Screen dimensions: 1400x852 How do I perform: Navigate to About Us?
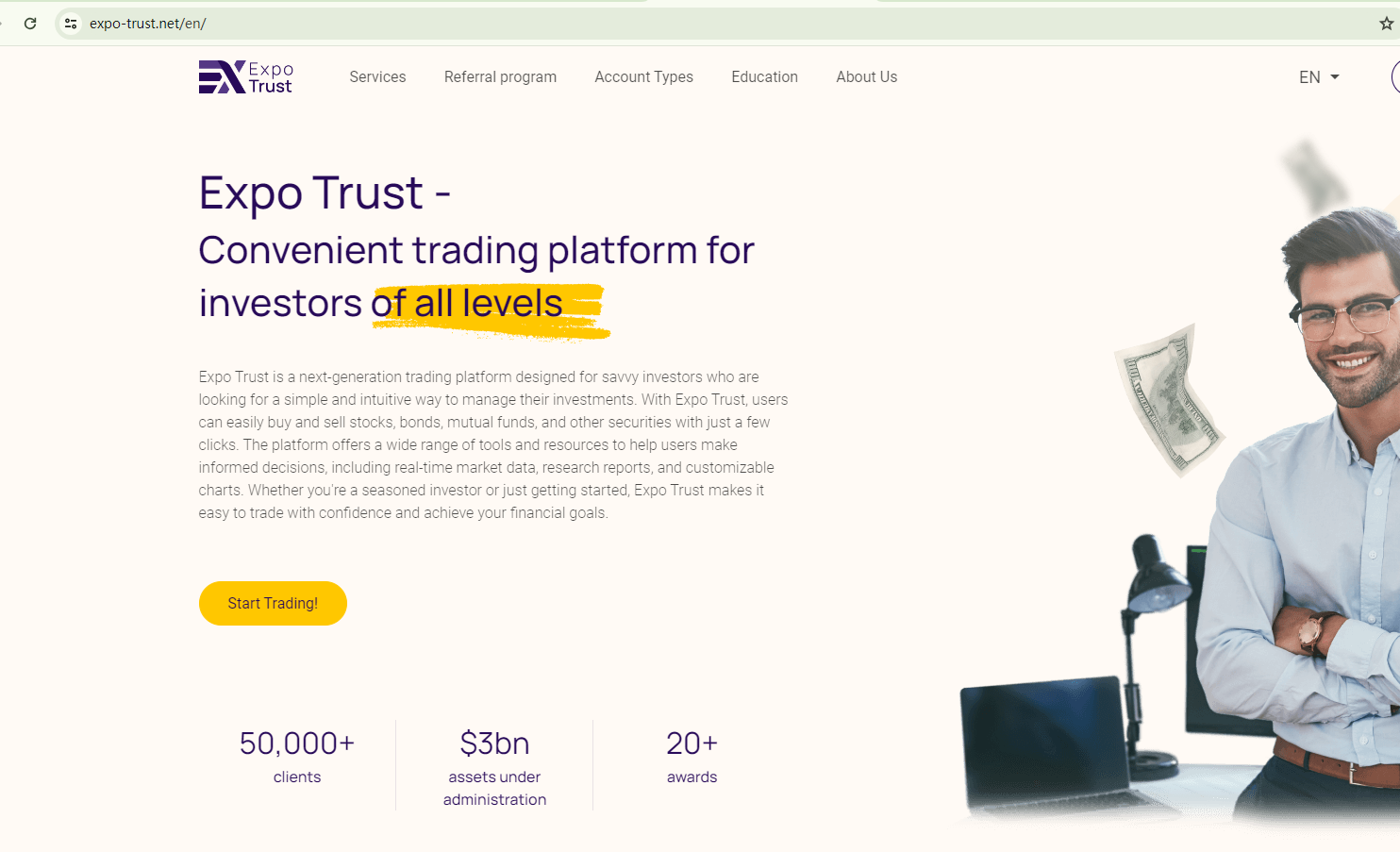click(x=866, y=77)
